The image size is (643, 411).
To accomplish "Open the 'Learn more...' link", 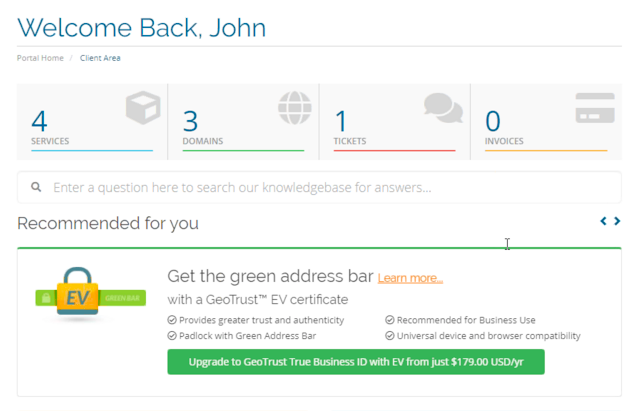I will 410,278.
